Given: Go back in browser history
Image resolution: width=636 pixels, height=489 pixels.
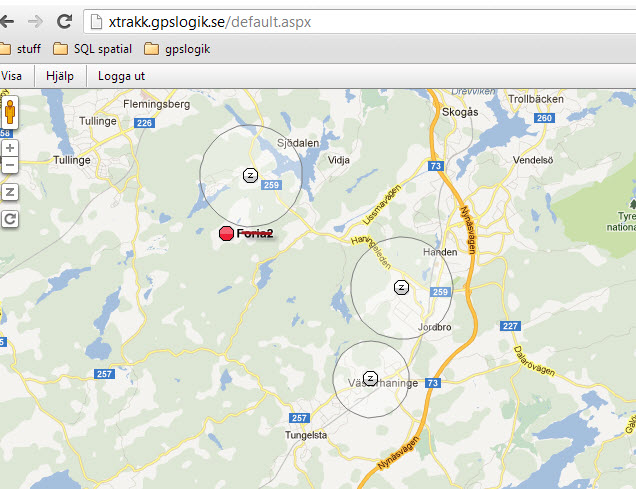Looking at the screenshot, I should pyautogui.click(x=7, y=21).
